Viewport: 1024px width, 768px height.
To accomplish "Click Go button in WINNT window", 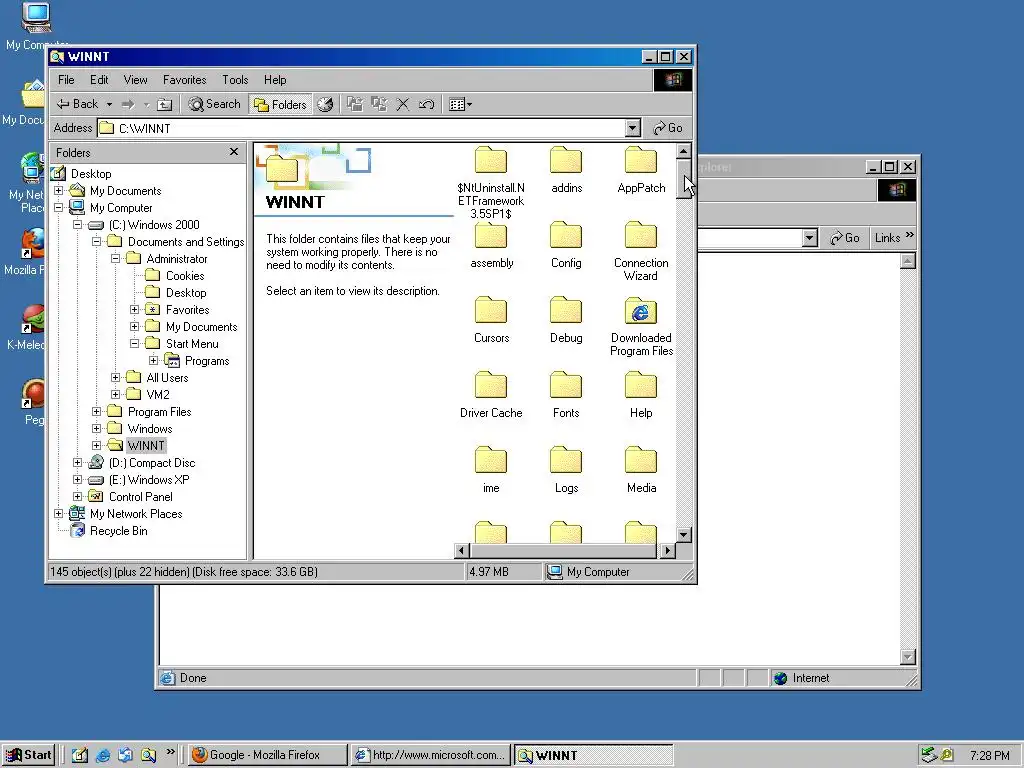I will [x=667, y=128].
